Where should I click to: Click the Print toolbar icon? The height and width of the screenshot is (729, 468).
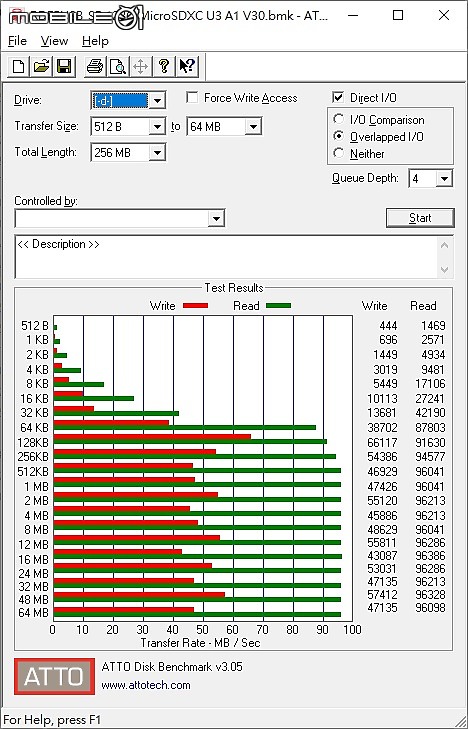click(95, 66)
